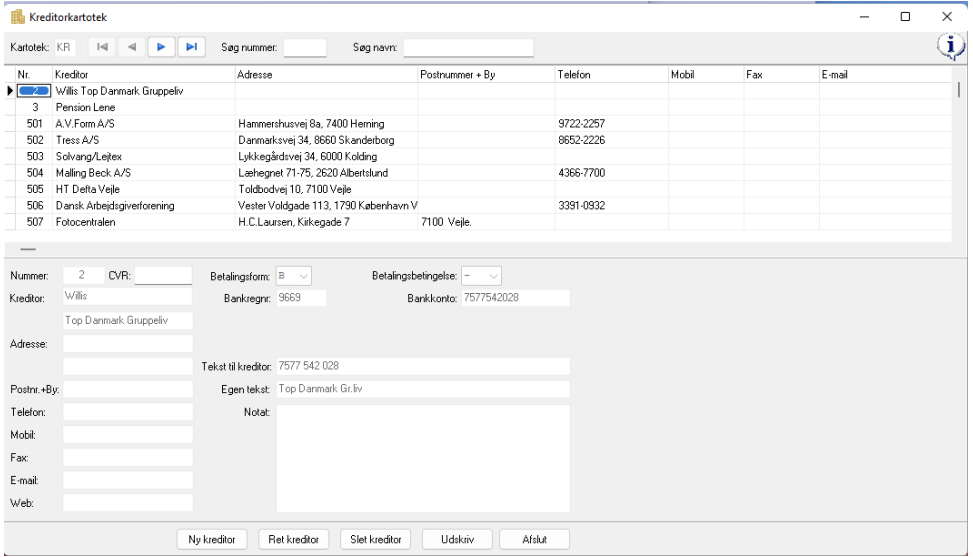Click the Mobil input field

click(128, 435)
